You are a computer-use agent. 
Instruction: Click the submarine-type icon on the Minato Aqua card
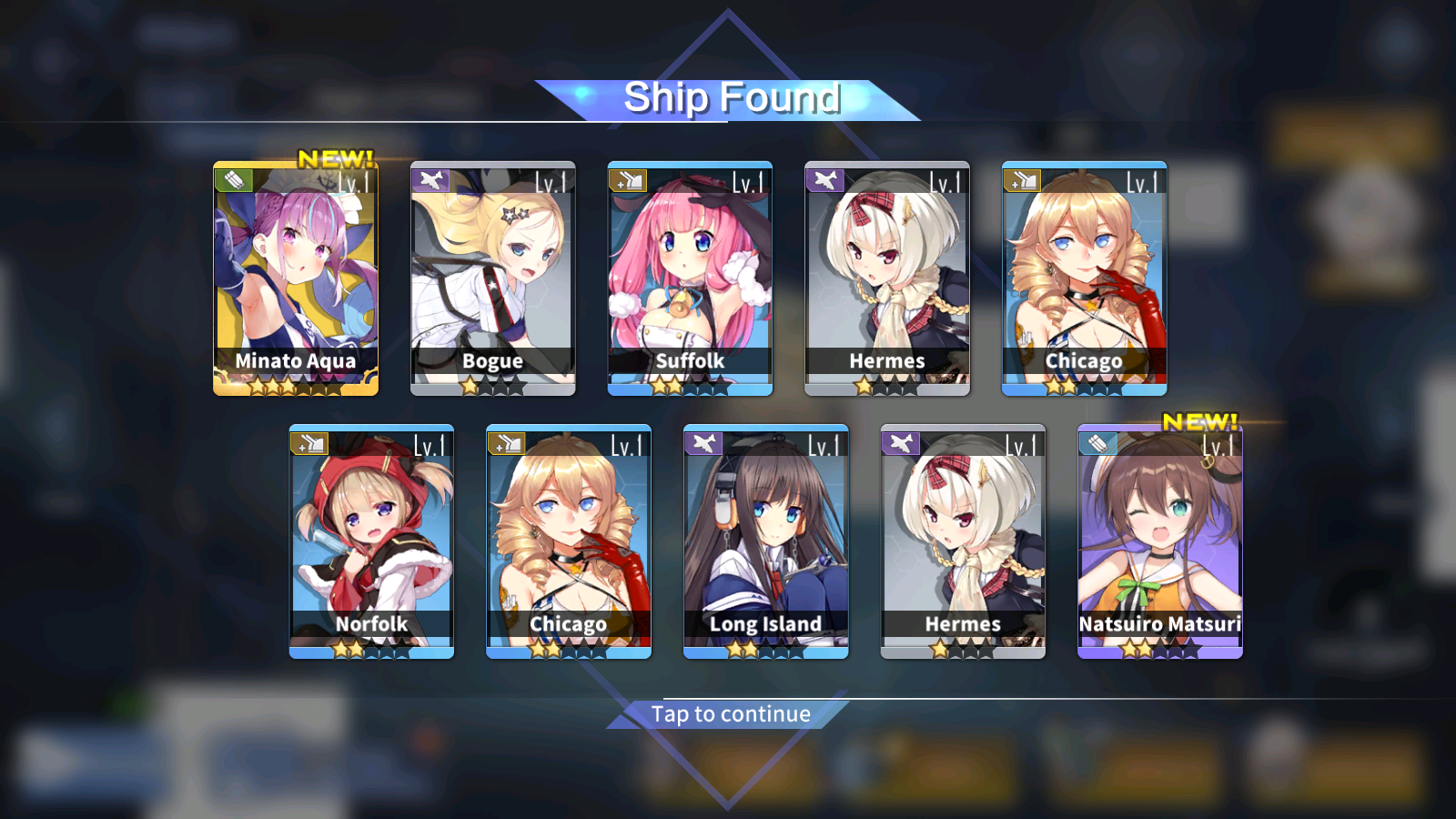click(x=234, y=179)
